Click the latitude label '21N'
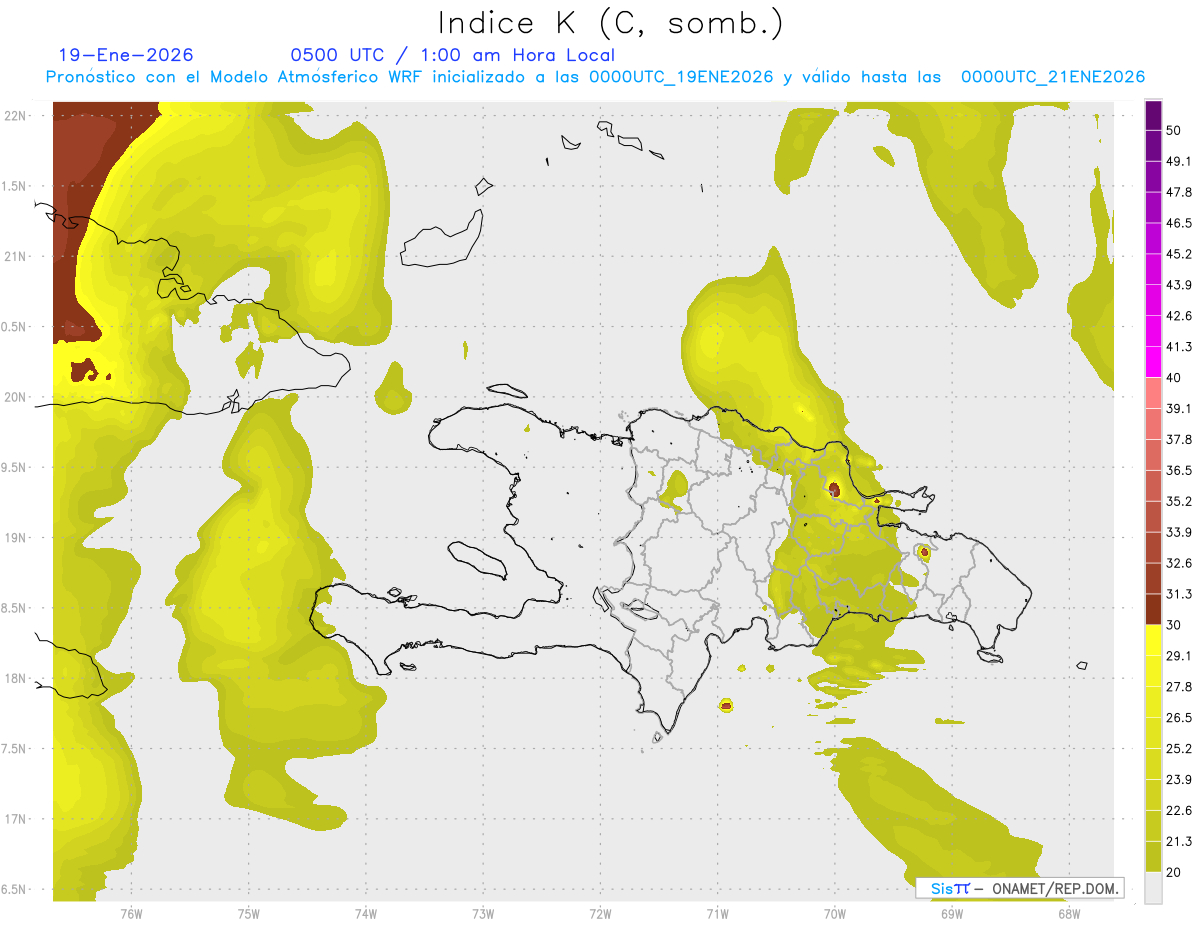Image resolution: width=1200 pixels, height=927 pixels. point(15,256)
